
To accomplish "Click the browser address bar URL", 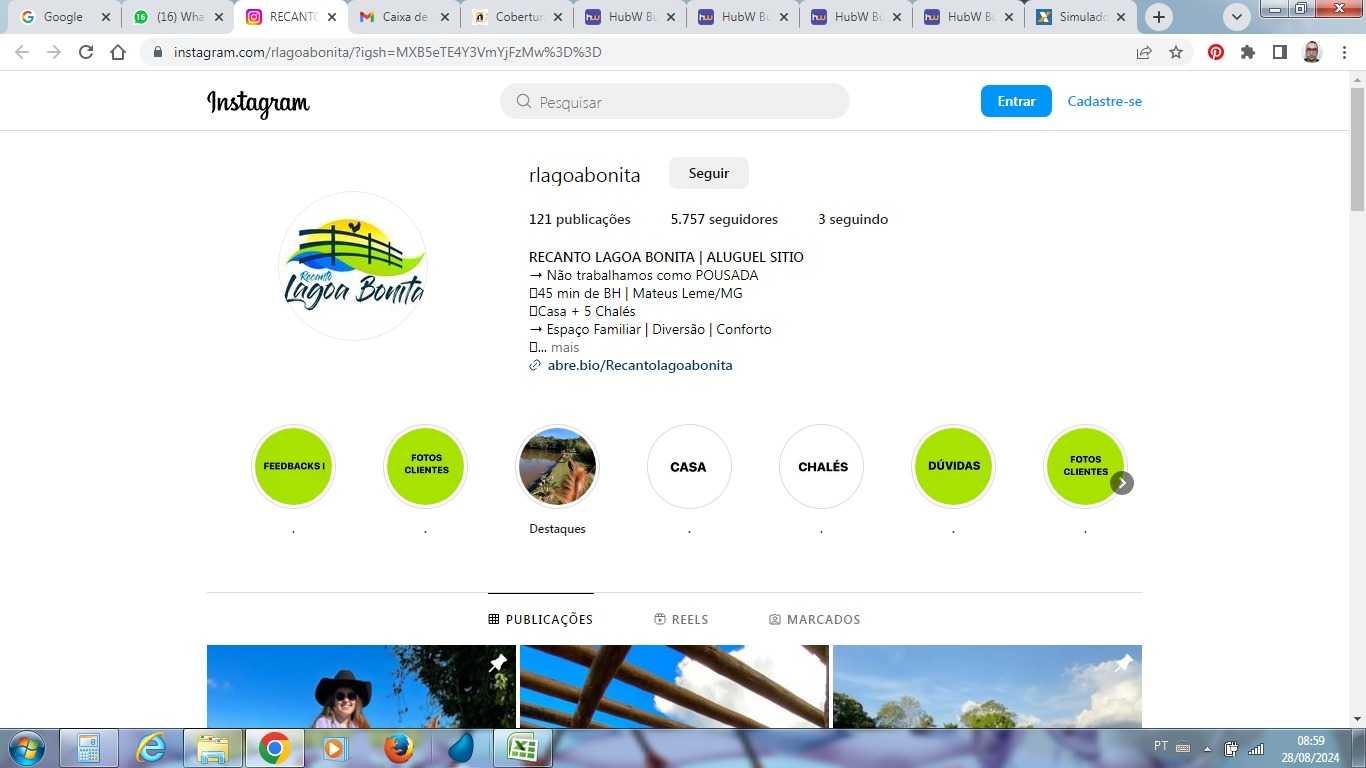I will coord(388,52).
